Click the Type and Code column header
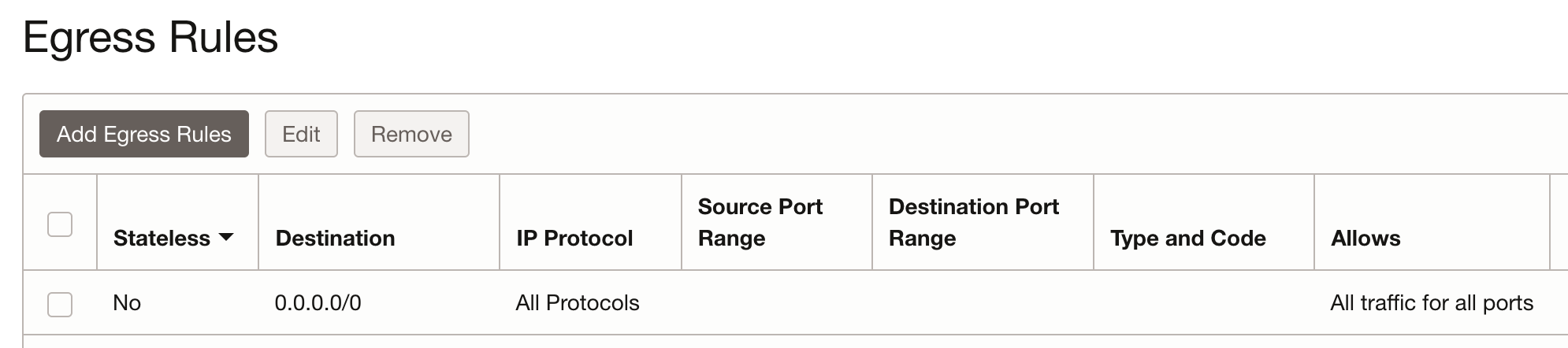 pos(1187,238)
